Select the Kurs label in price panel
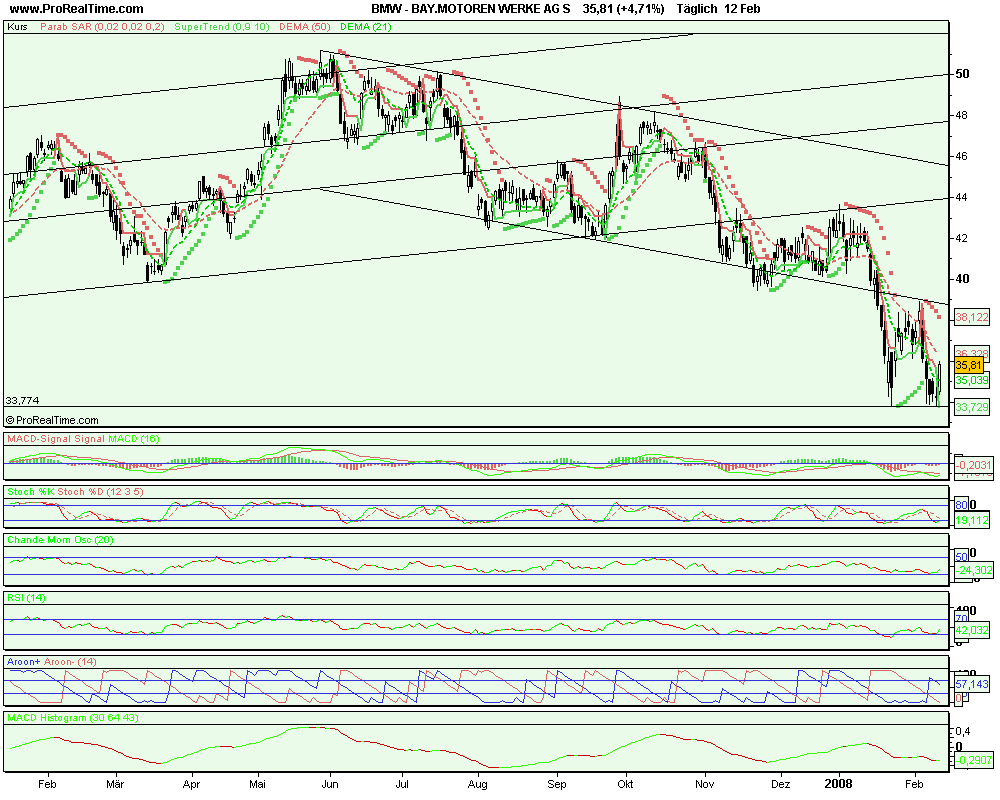This screenshot has width=1000, height=800. 17,27
